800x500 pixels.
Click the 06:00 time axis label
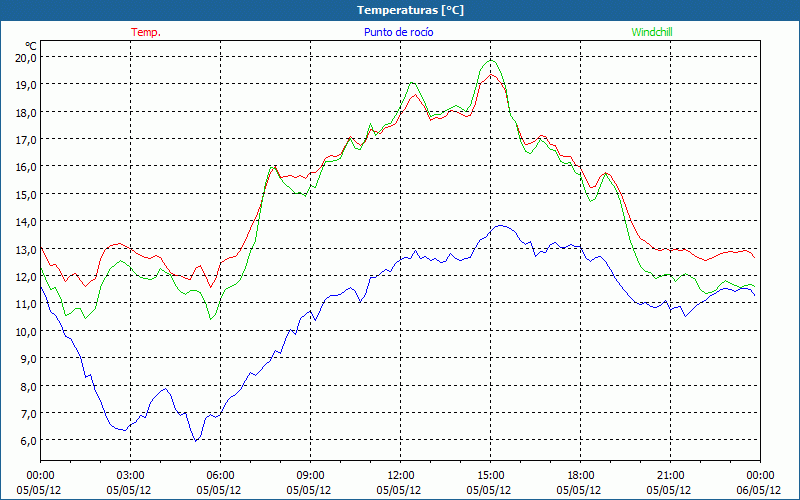220,476
